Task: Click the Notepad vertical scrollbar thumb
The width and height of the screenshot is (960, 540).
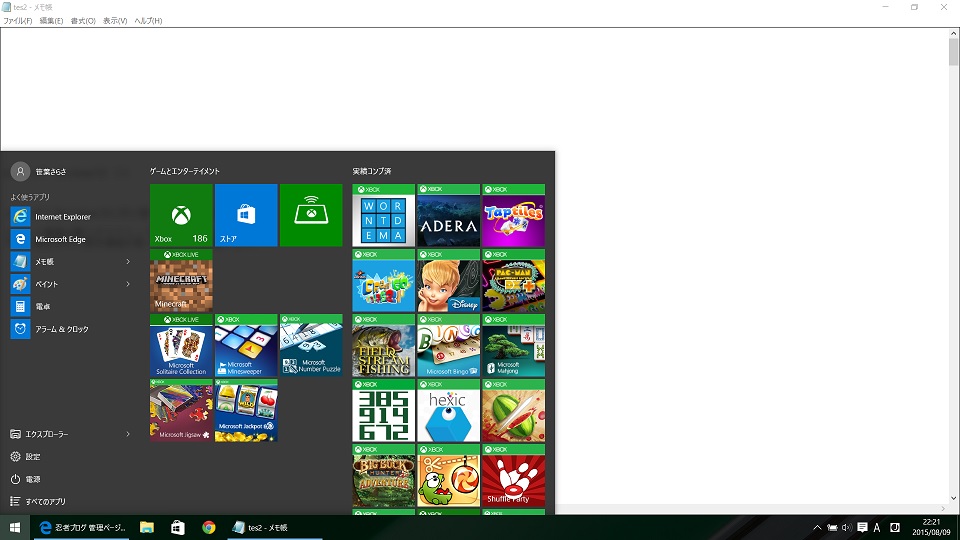Action: click(x=953, y=52)
